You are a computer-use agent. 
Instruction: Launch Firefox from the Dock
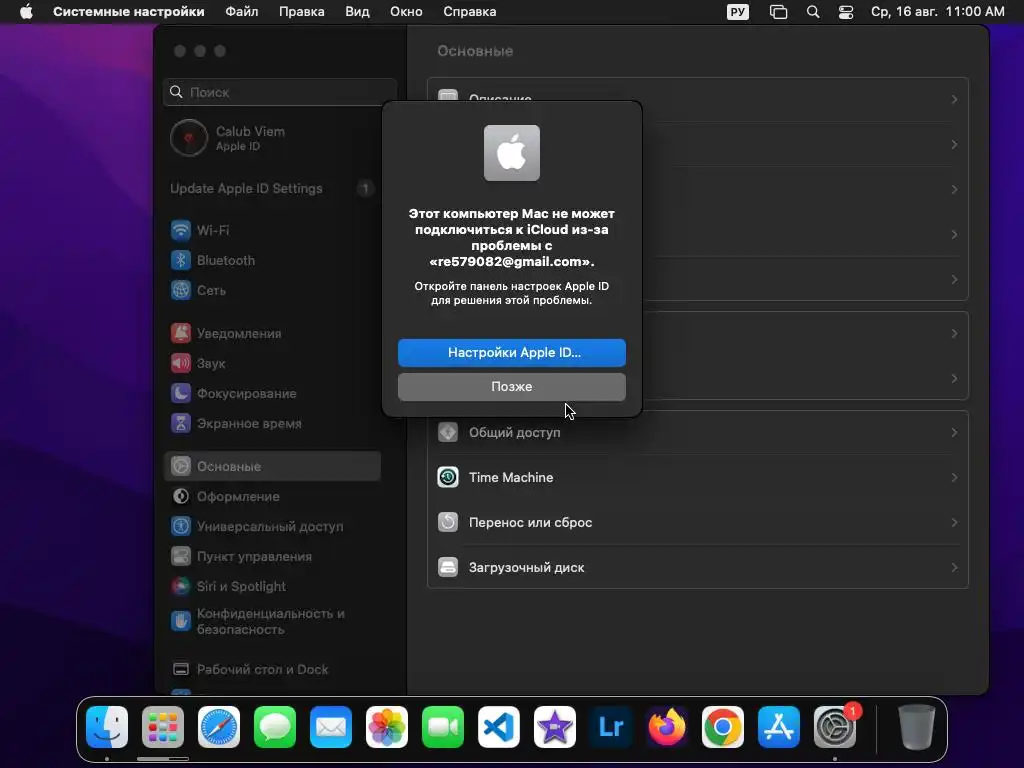[667, 727]
